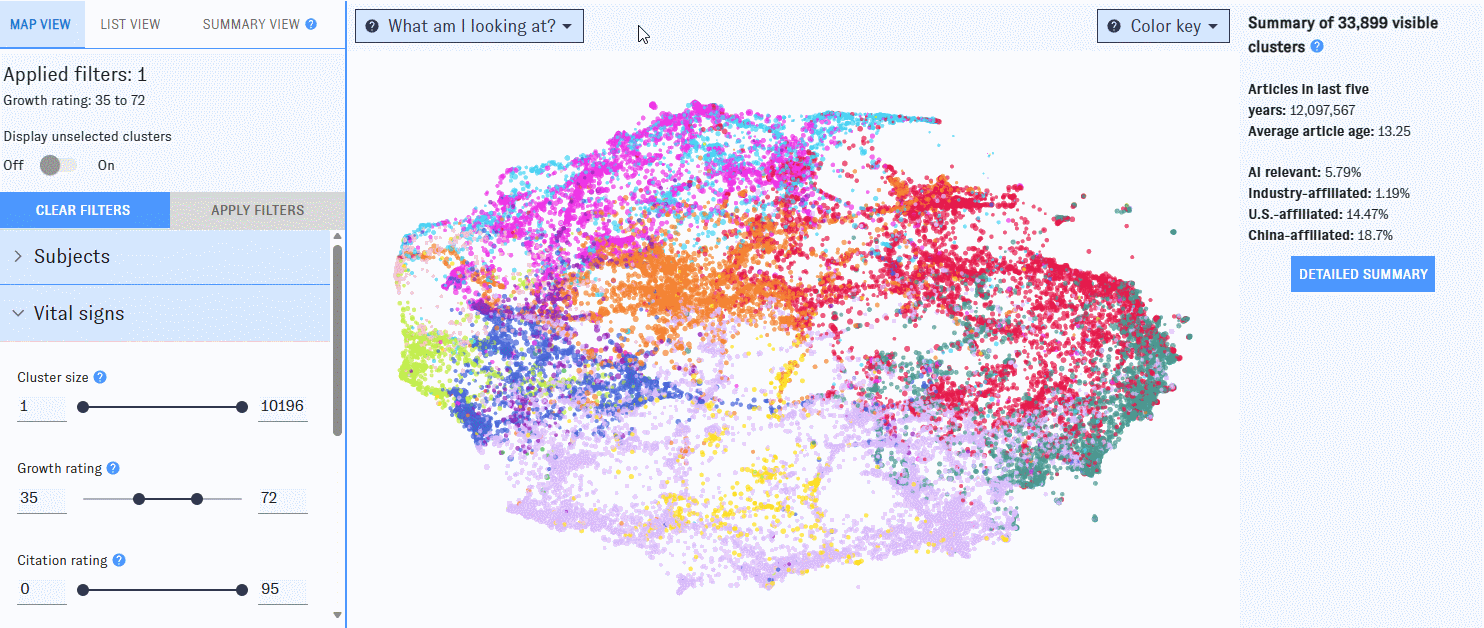Click the Cluster size minimum input field
The width and height of the screenshot is (1484, 628).
point(41,407)
